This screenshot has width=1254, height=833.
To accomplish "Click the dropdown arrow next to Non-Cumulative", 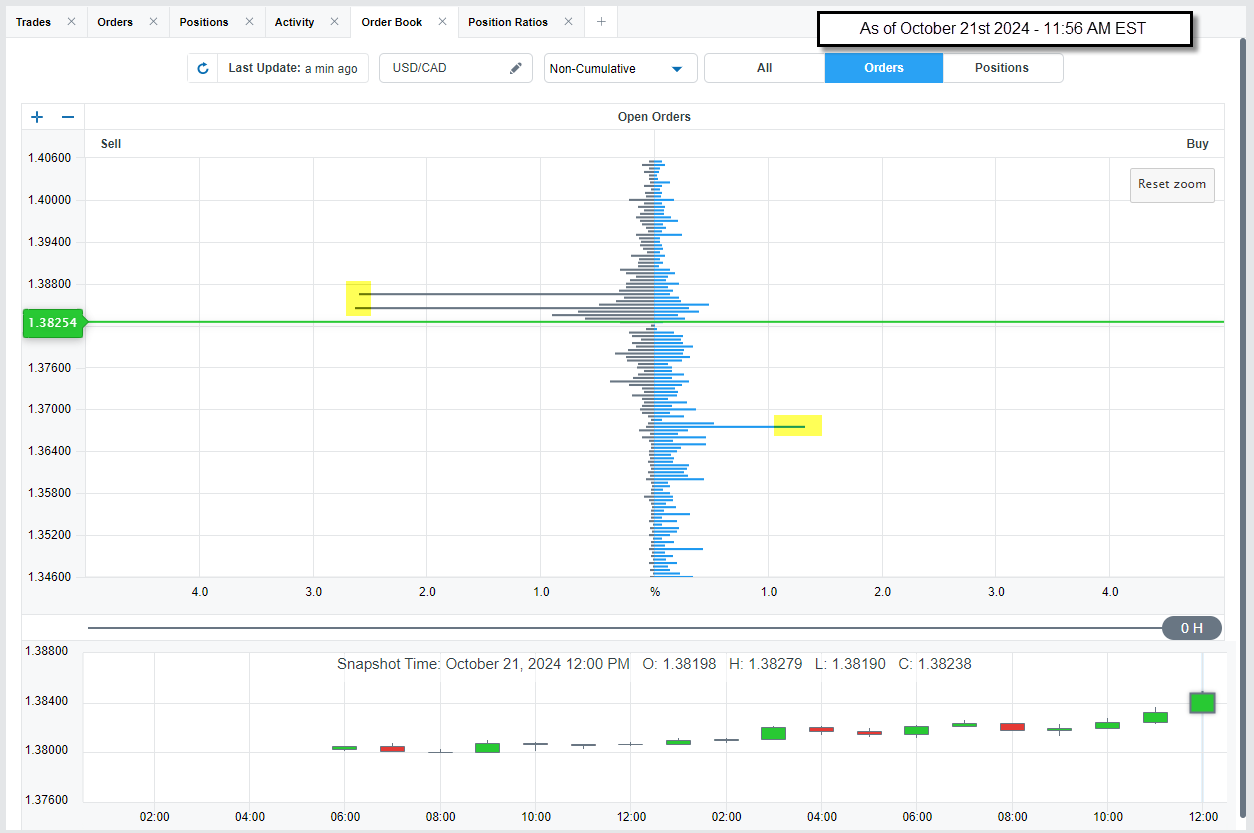I will click(677, 69).
